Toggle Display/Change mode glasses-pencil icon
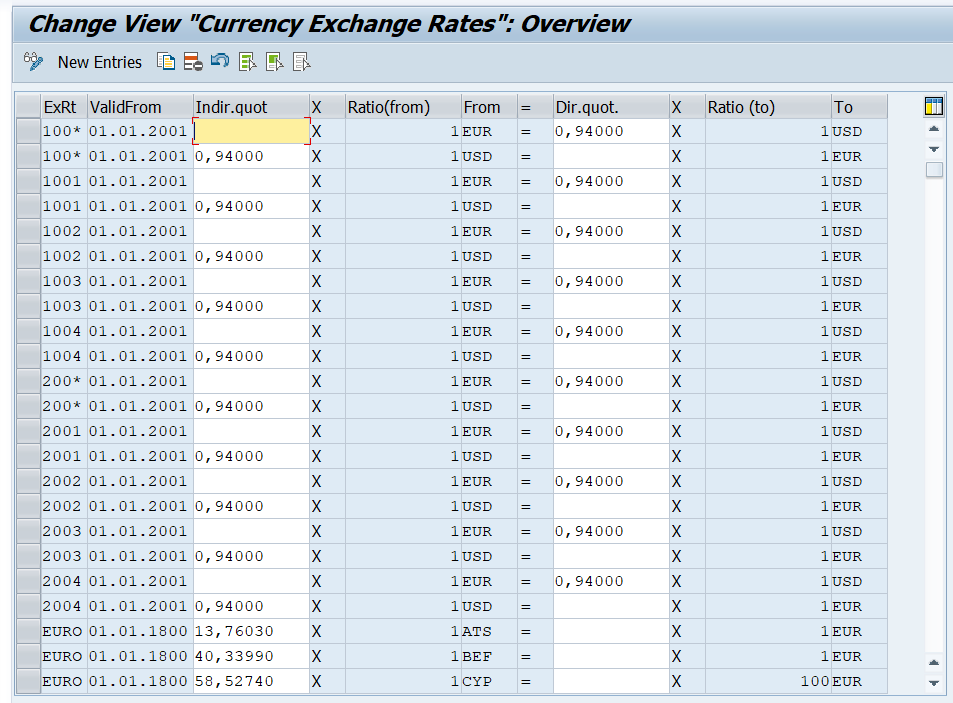 pos(33,61)
